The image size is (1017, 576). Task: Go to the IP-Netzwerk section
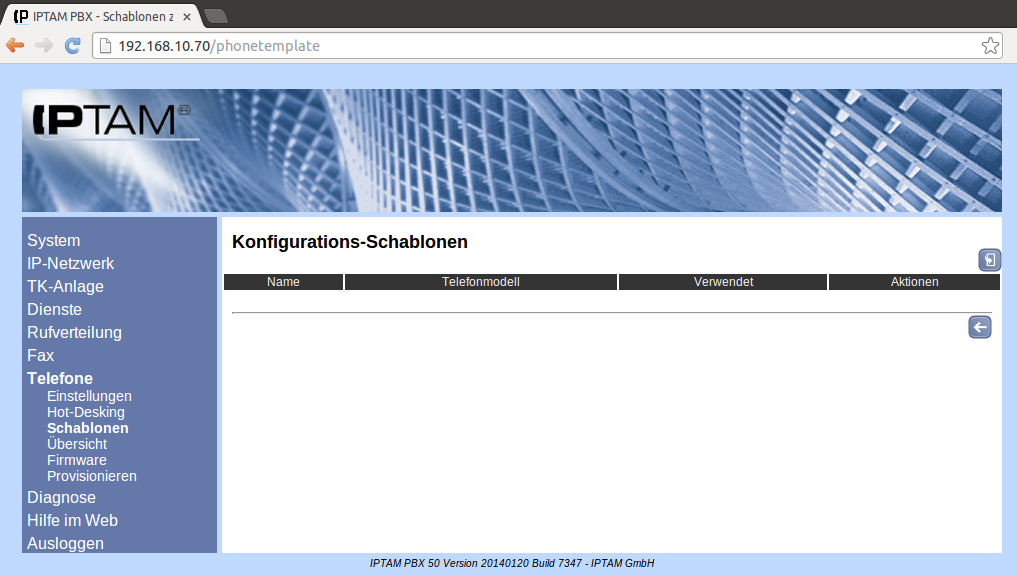(71, 264)
